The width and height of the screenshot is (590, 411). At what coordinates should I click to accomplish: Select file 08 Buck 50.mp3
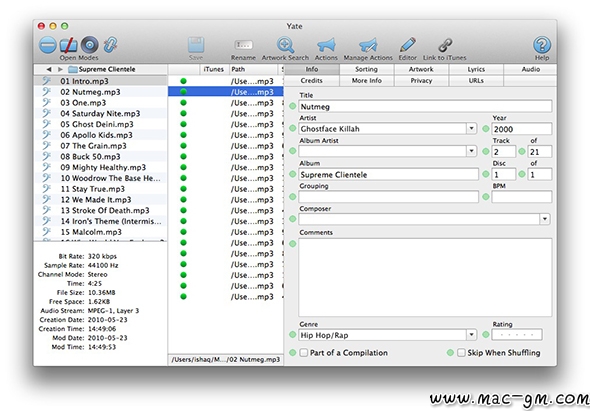pyautogui.click(x=100, y=157)
